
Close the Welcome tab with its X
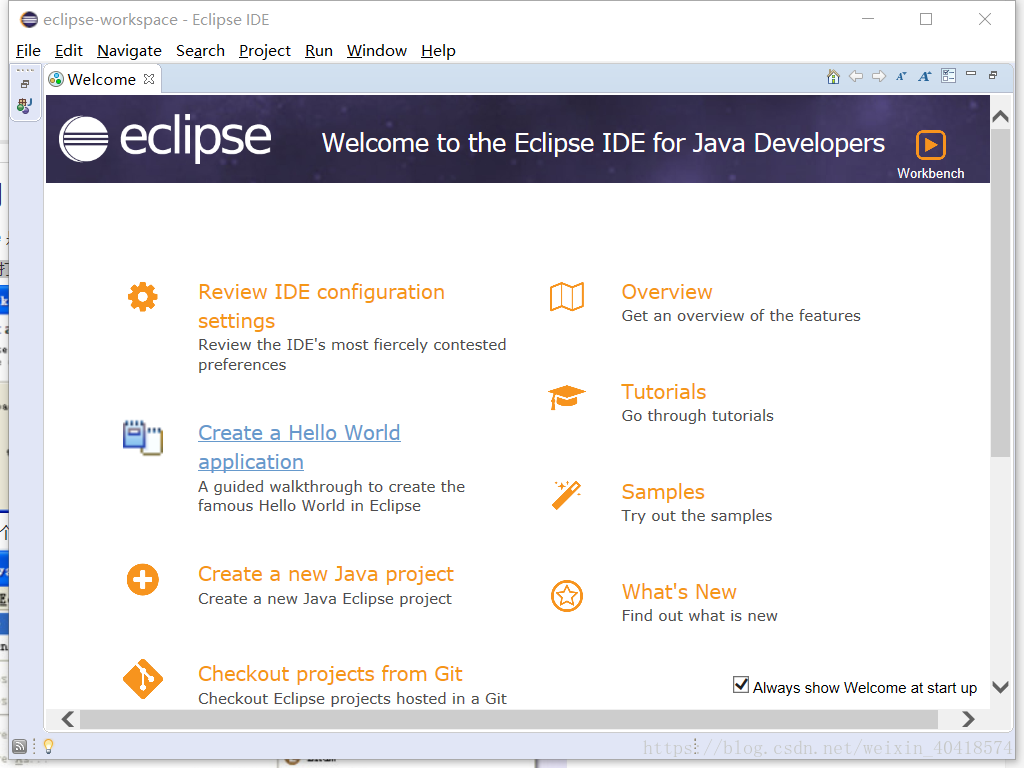tap(149, 79)
